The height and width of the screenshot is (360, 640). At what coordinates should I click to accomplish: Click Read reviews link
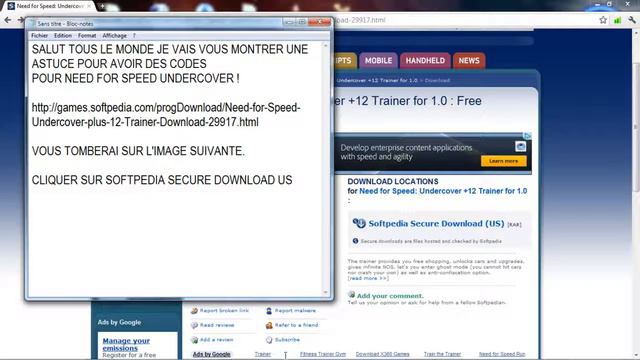click(217, 325)
